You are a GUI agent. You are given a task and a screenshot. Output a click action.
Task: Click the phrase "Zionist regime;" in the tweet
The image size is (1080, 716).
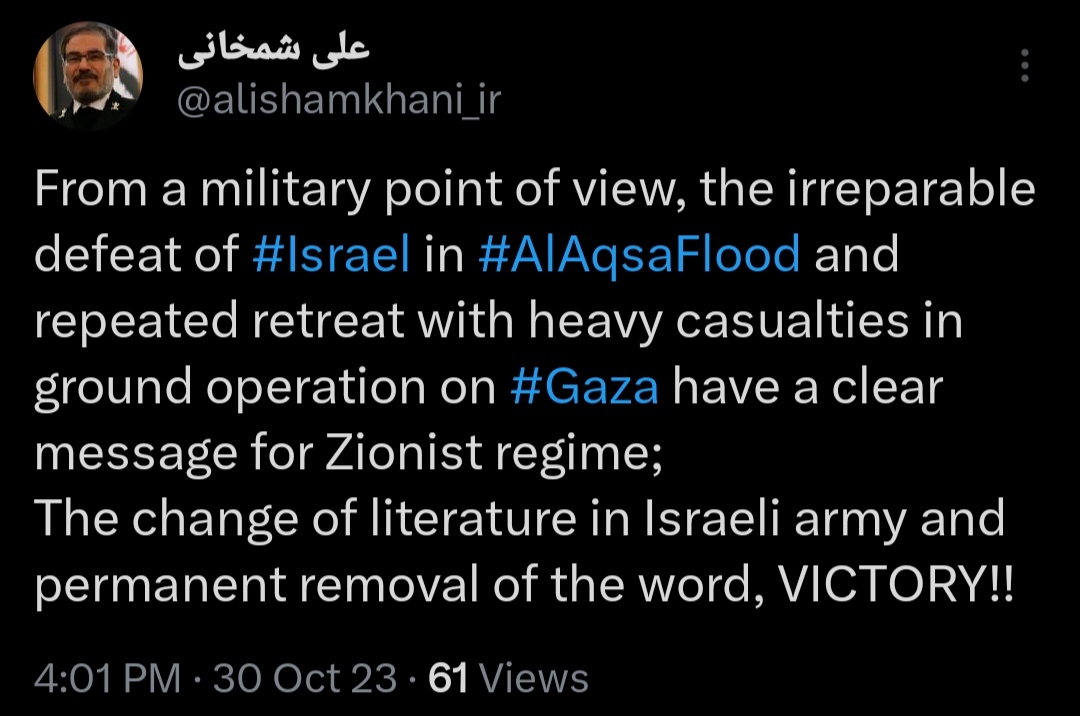coord(493,454)
